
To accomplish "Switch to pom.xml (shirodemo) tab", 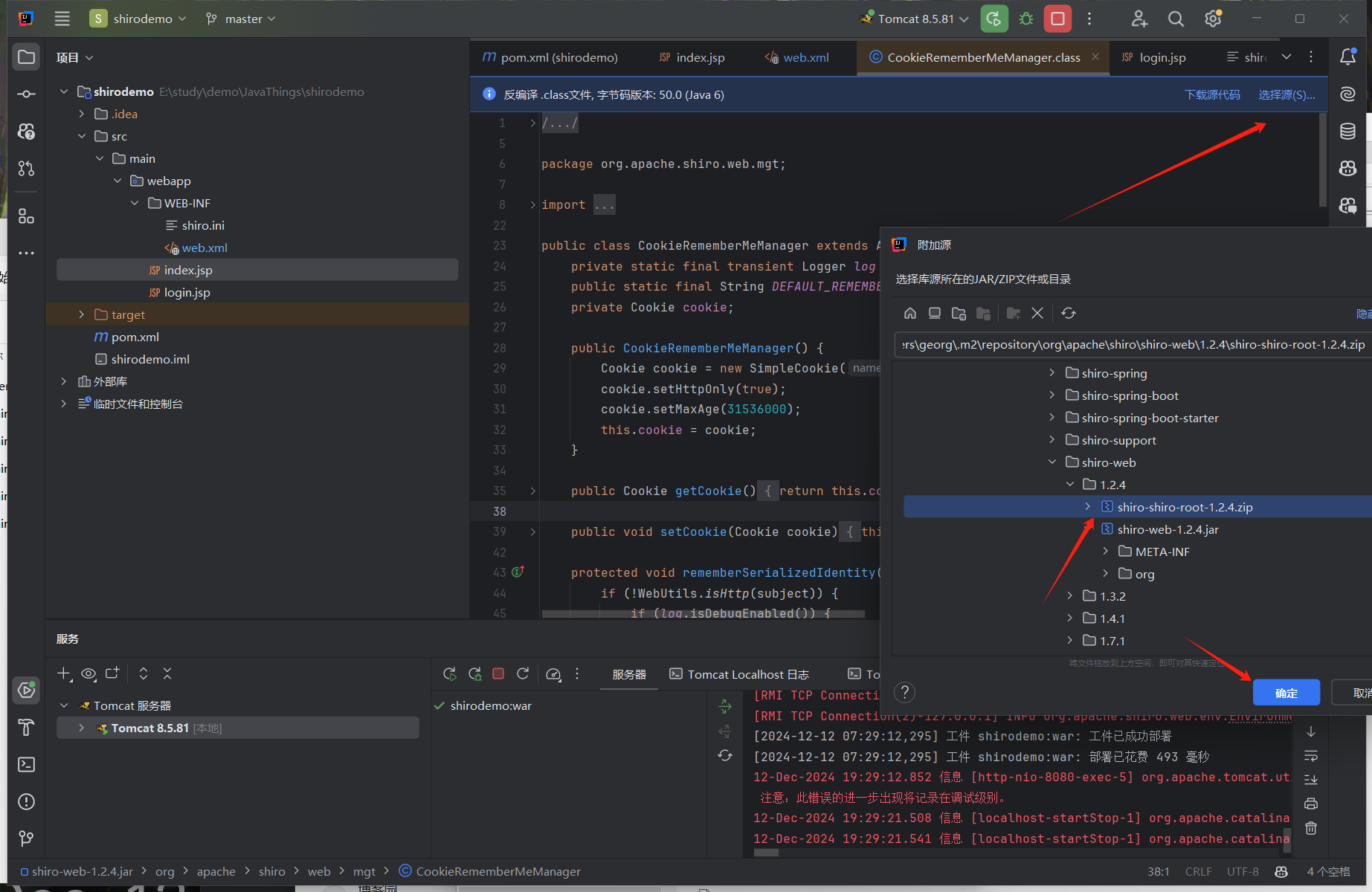I will [x=550, y=57].
